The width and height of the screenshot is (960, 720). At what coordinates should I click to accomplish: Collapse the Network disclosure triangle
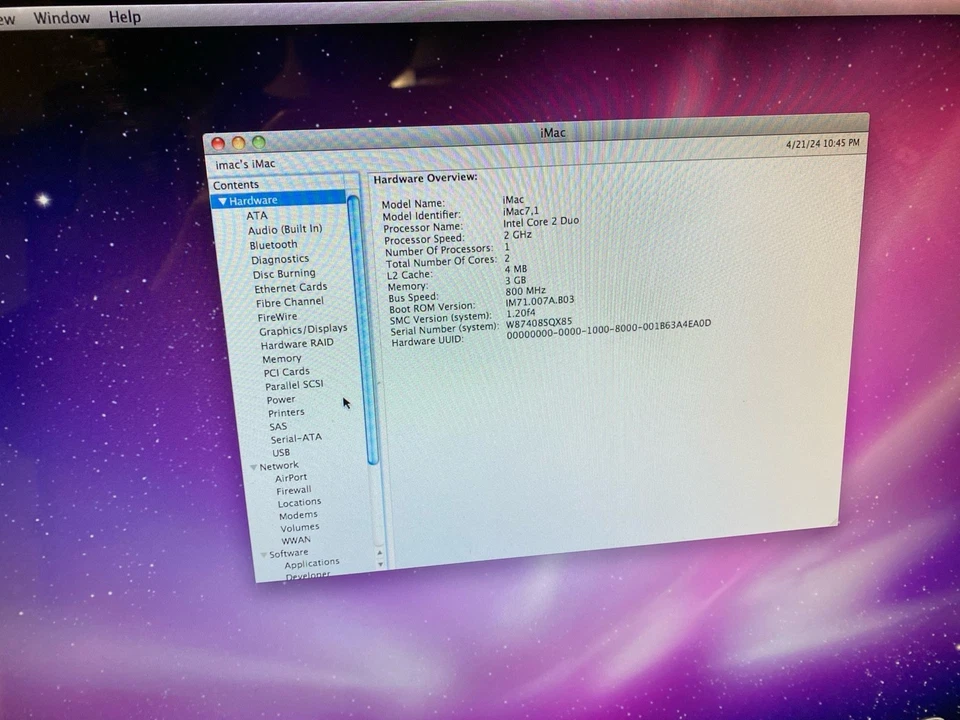(252, 465)
